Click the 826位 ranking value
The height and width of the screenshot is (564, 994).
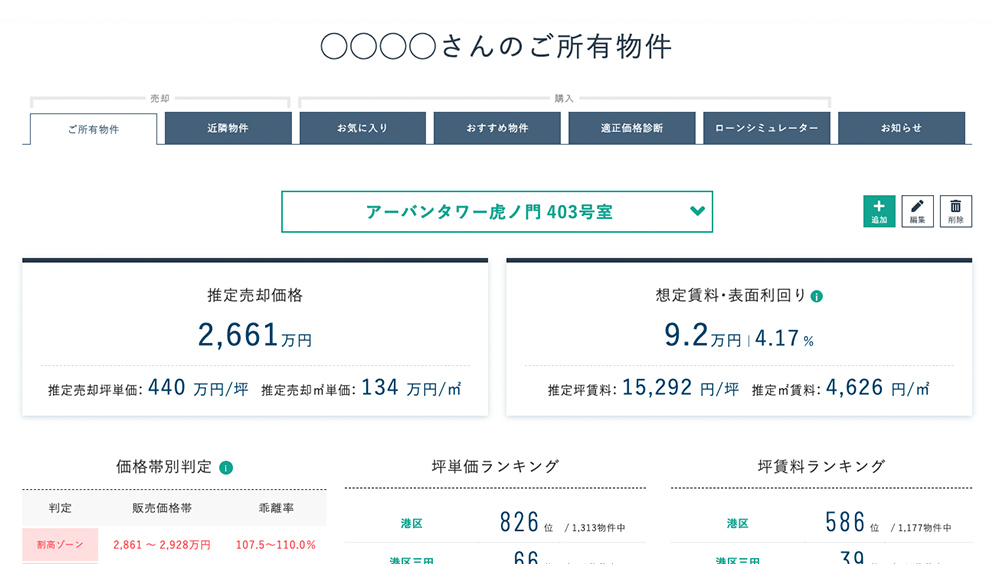click(526, 523)
